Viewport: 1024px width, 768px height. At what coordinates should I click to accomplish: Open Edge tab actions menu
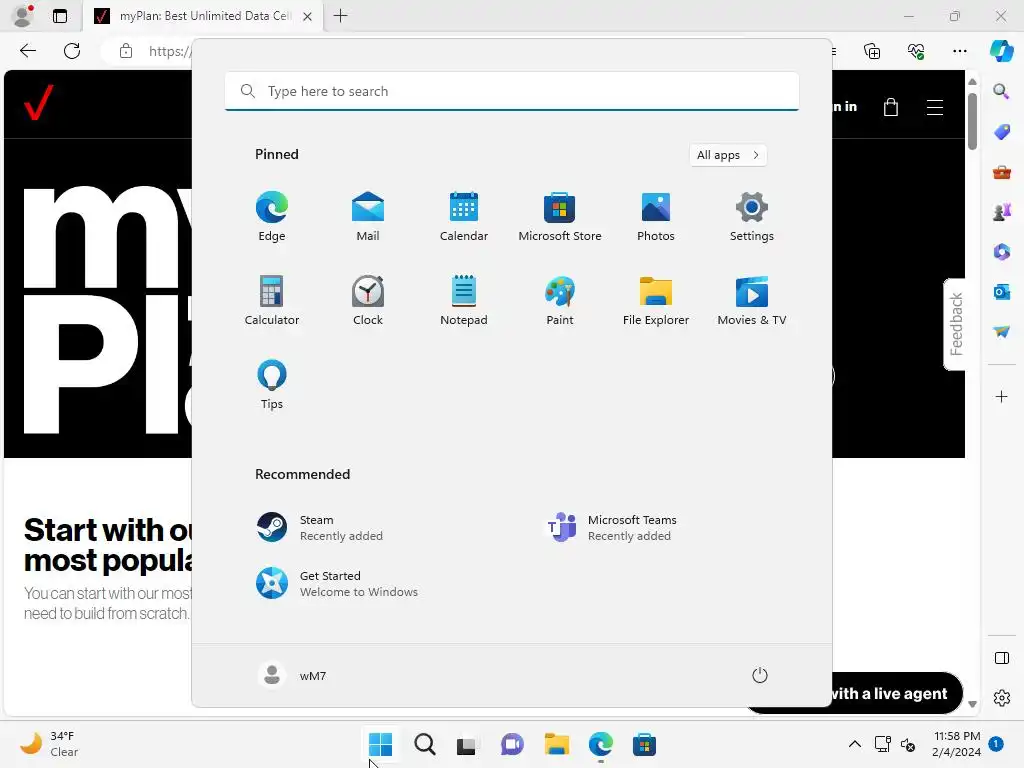pos(60,16)
